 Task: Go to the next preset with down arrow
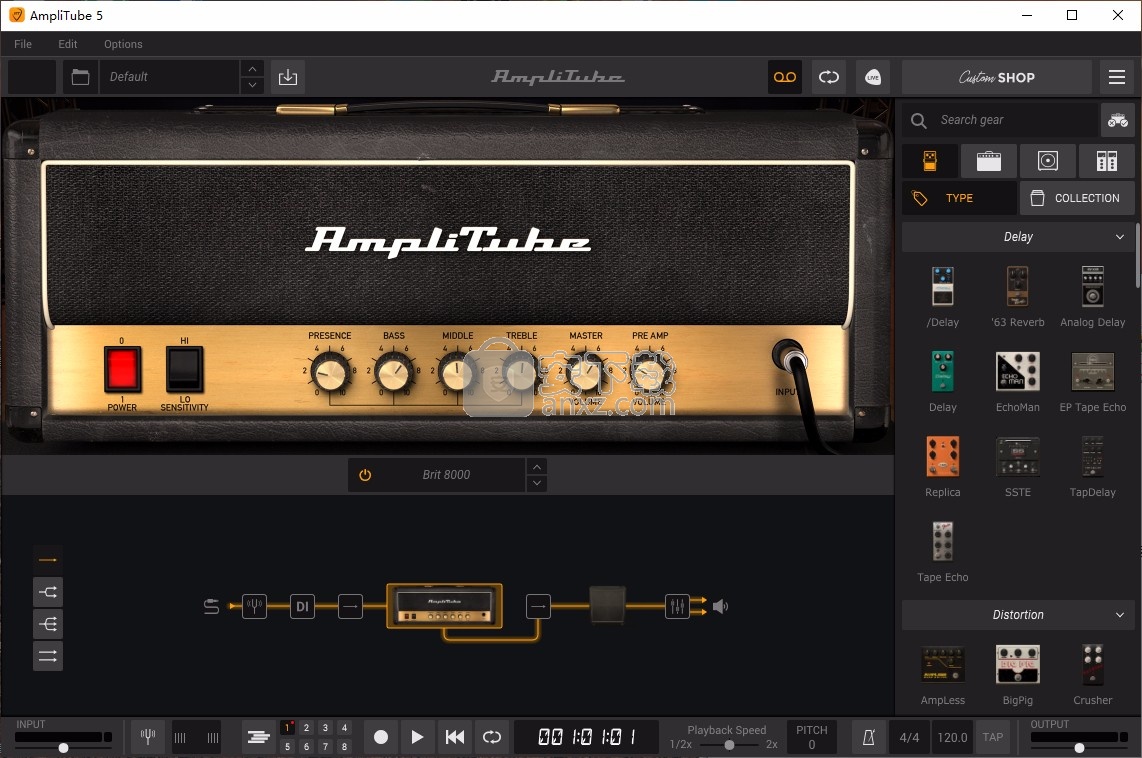(x=252, y=85)
